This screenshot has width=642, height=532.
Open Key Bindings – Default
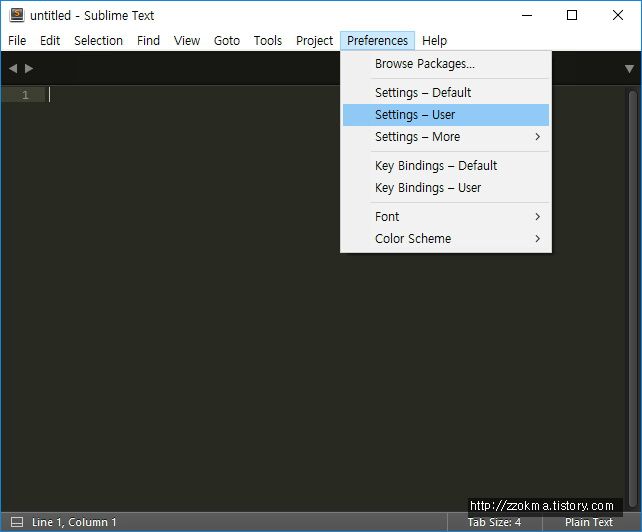coord(446,166)
